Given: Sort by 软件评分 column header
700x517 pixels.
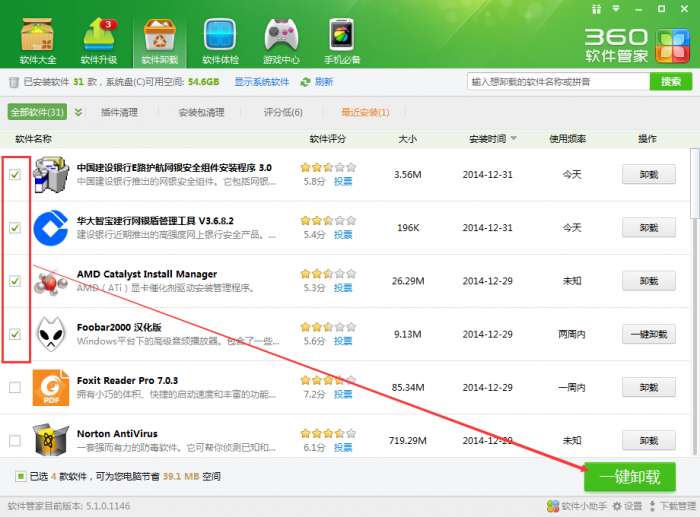Looking at the screenshot, I should point(327,139).
